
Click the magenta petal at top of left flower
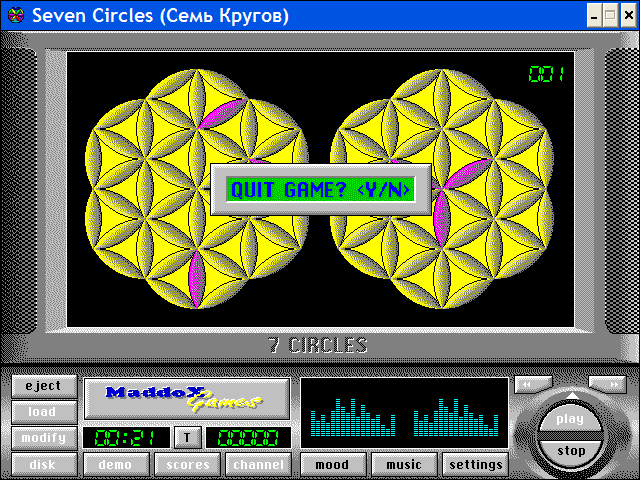[222, 114]
